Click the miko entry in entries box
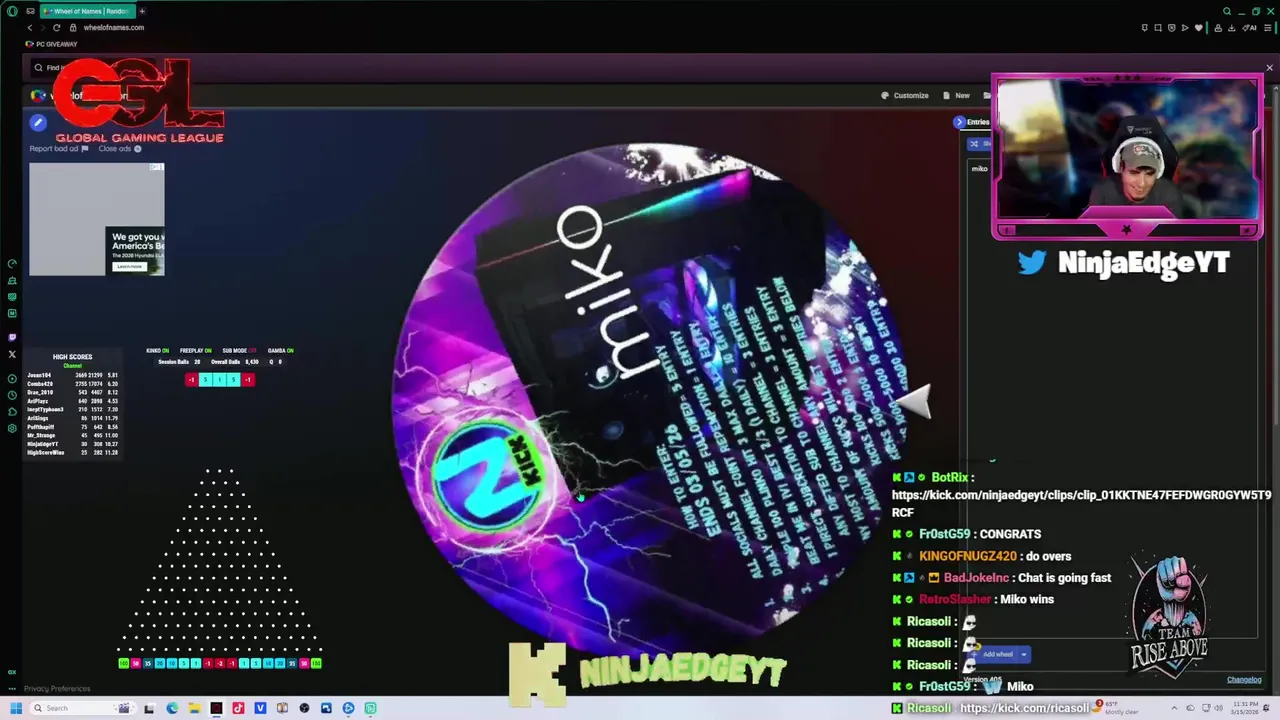 click(980, 169)
